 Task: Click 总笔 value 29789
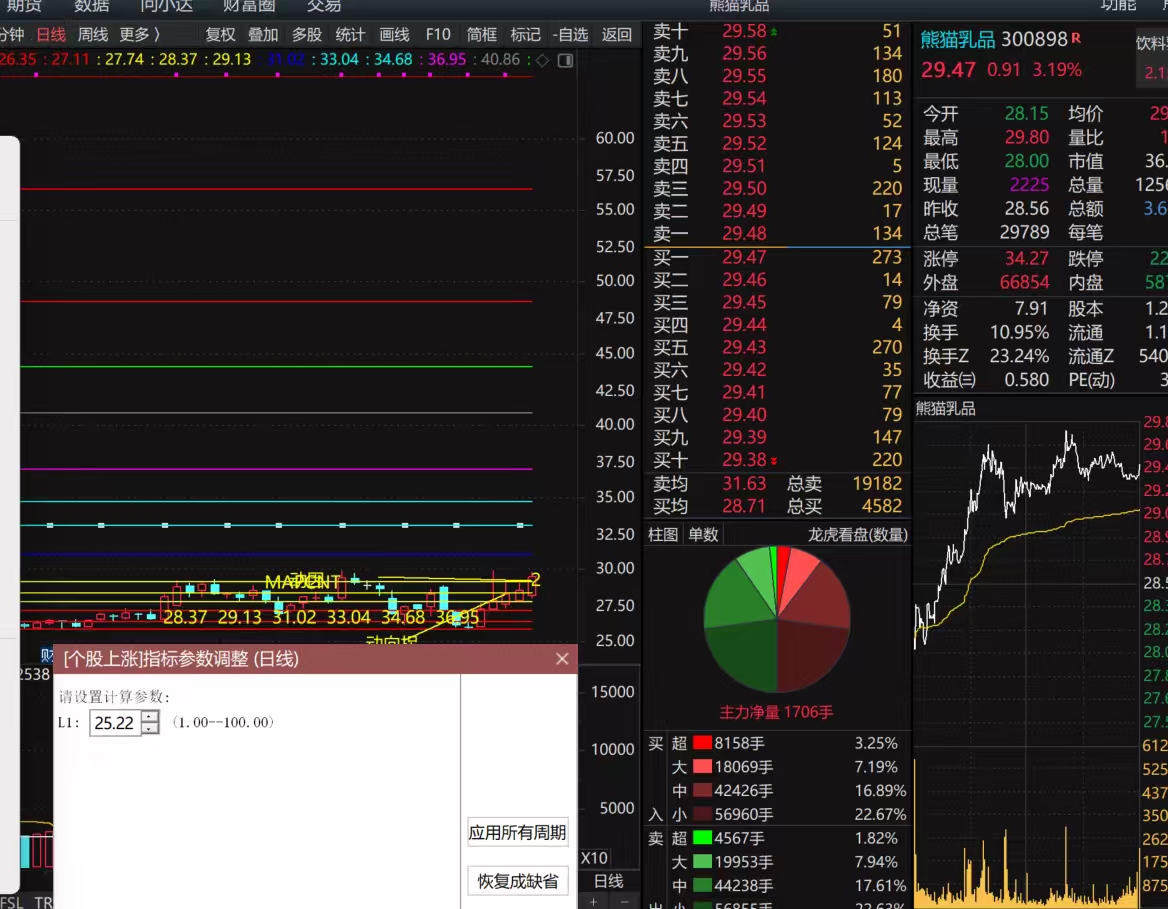(x=1024, y=232)
